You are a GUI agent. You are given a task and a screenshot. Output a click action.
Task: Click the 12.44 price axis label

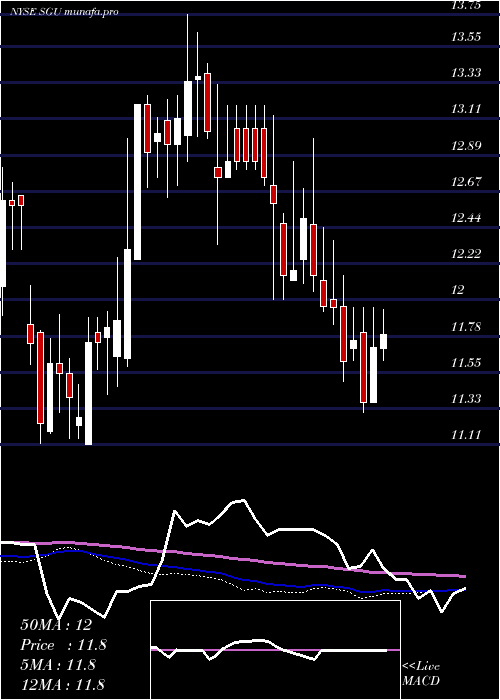coord(466,218)
